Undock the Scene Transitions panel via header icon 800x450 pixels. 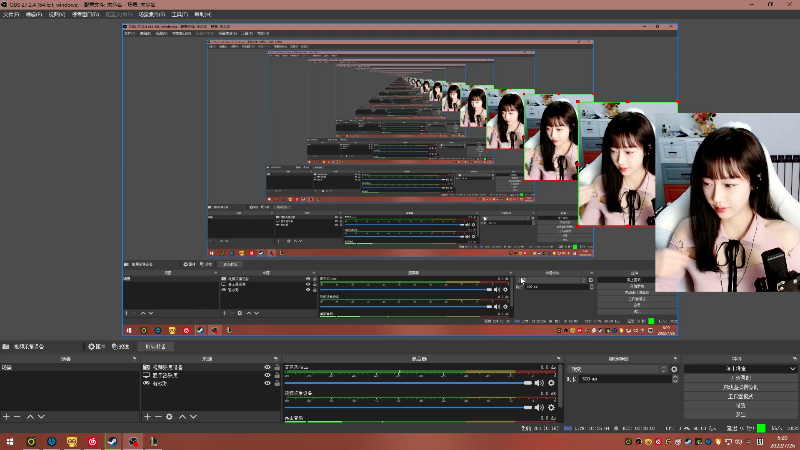676,359
